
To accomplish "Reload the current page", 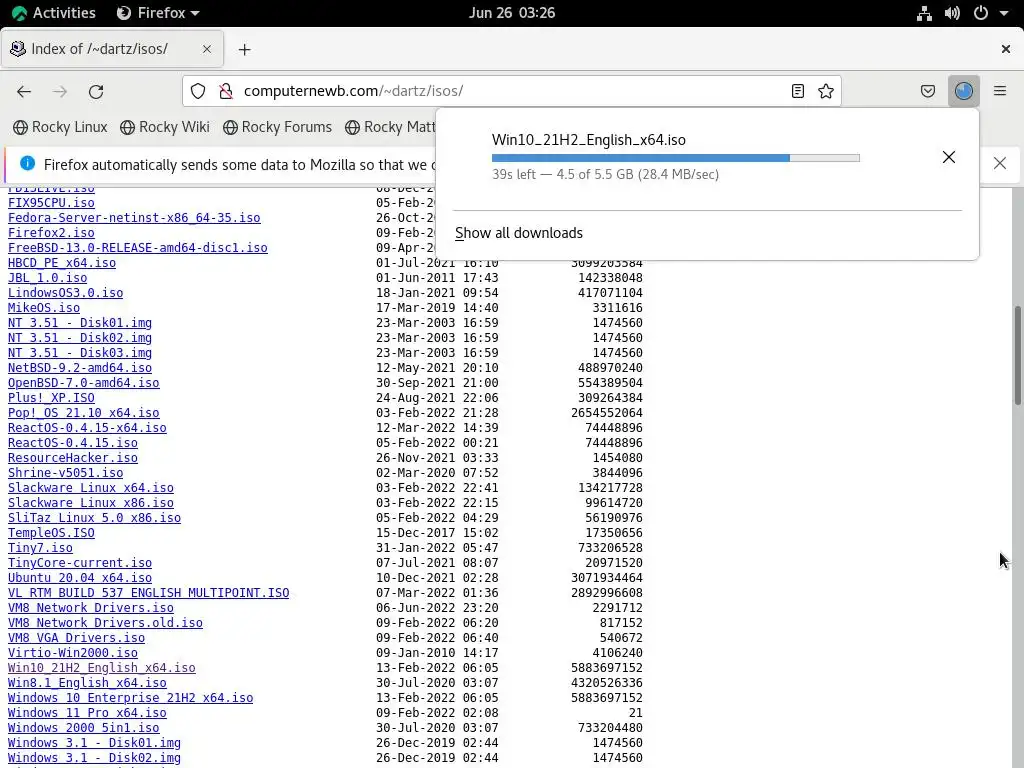I will coord(96,91).
